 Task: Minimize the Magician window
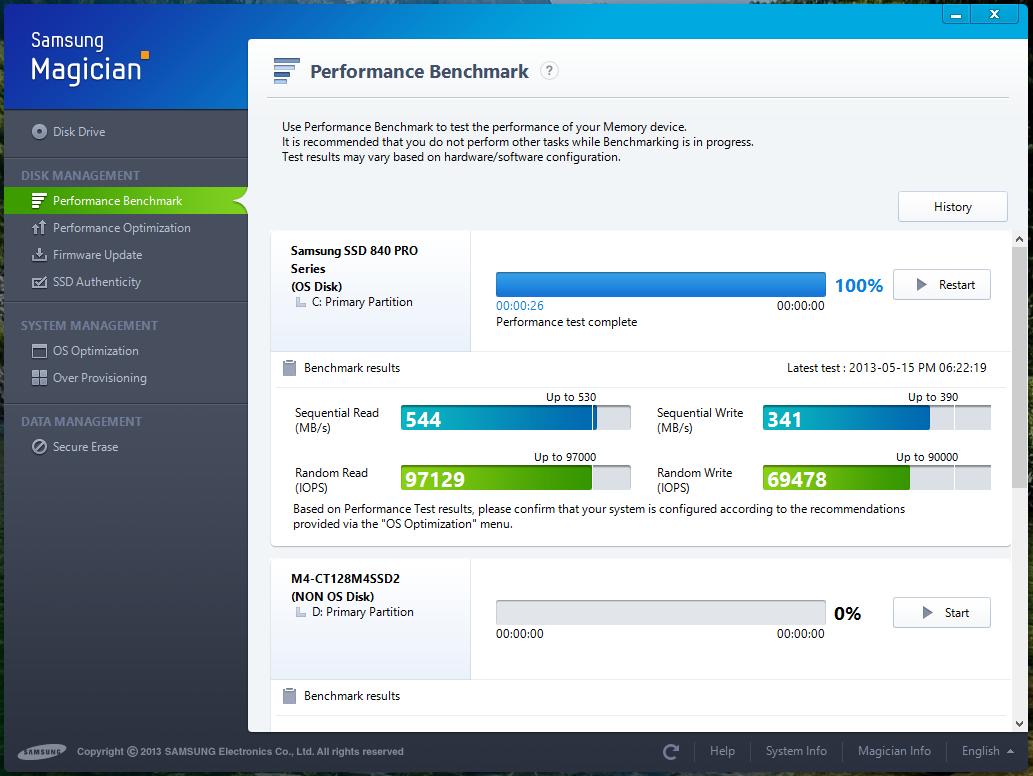(x=955, y=14)
